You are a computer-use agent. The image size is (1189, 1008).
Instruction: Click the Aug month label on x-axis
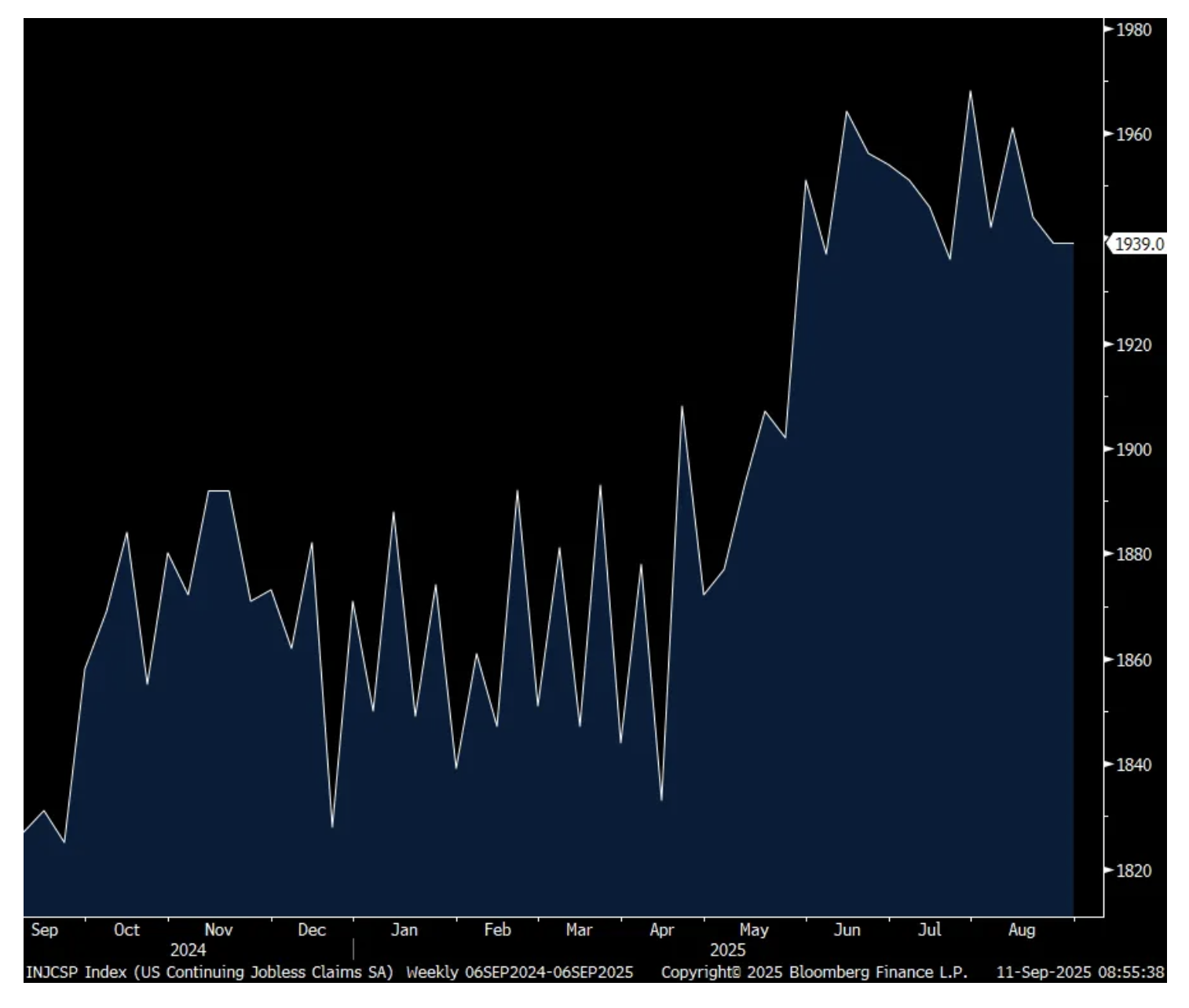1021,930
